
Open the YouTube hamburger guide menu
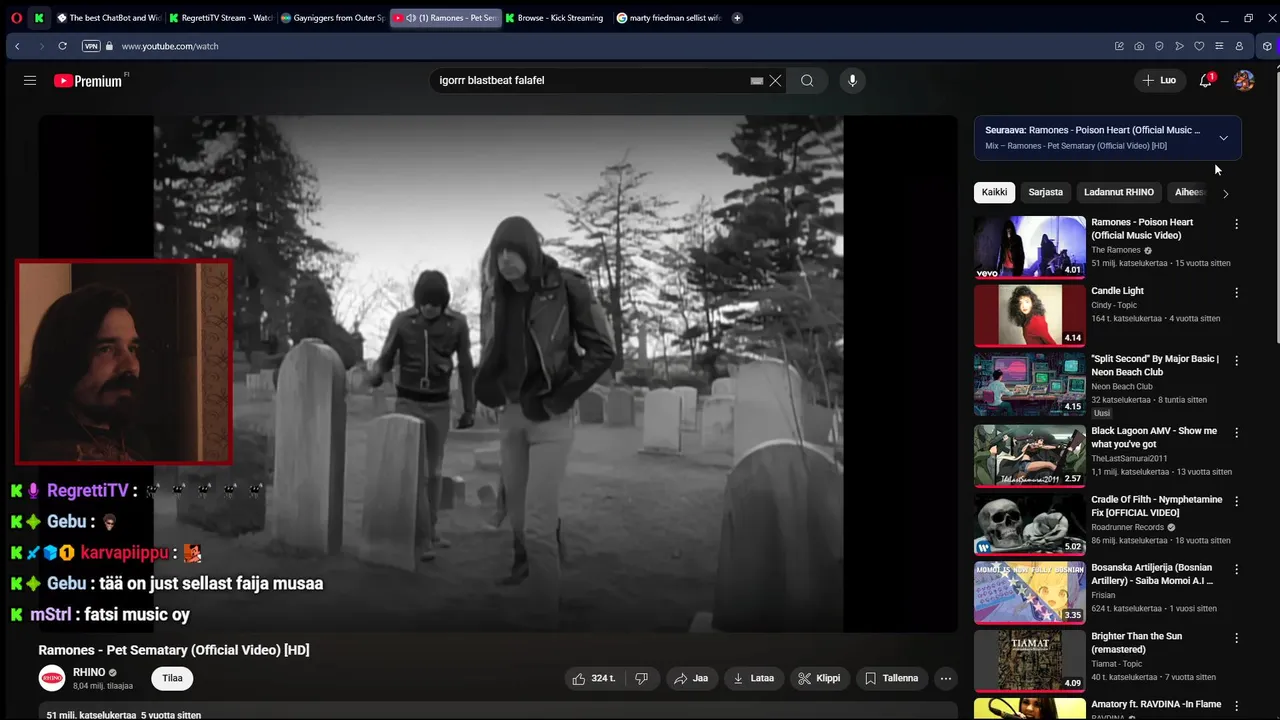30,80
